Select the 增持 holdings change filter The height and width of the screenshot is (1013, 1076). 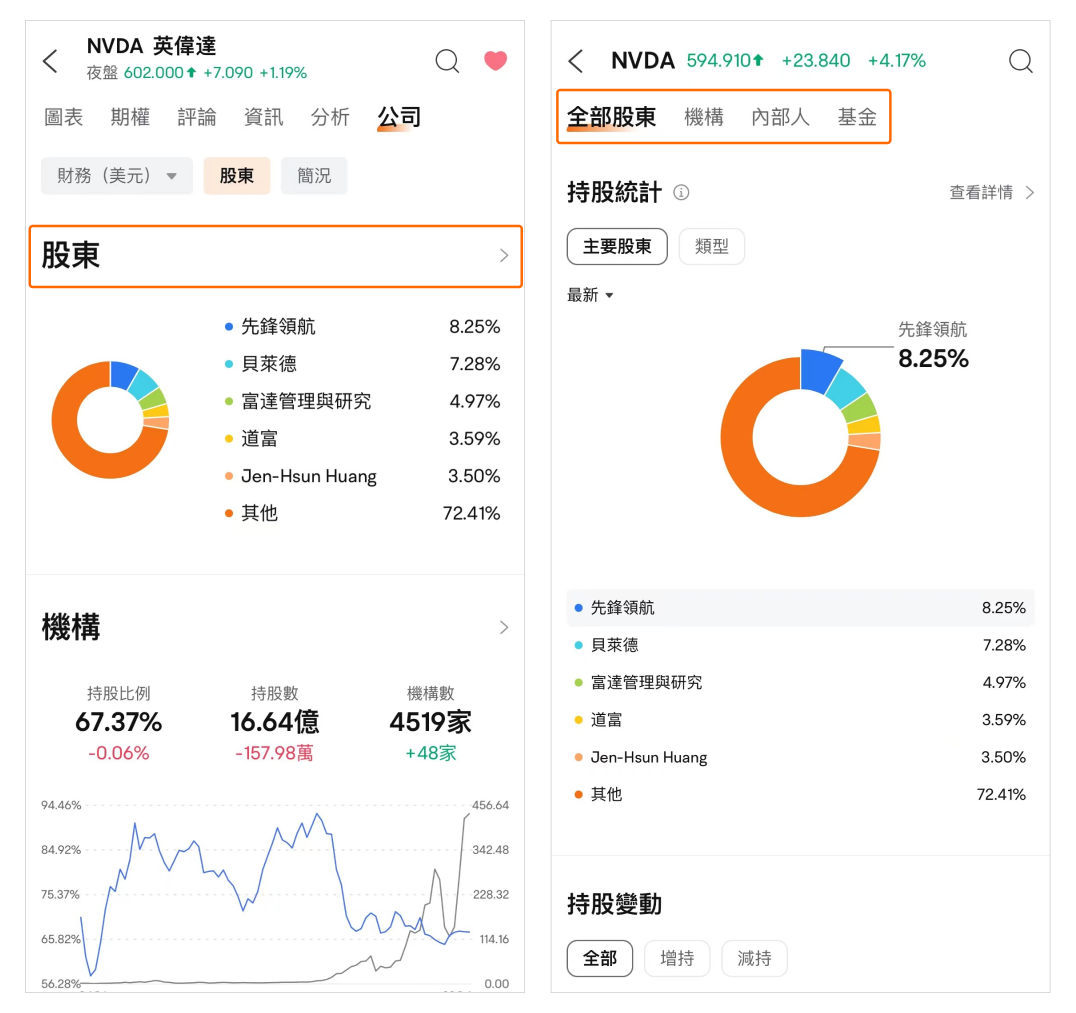(x=677, y=958)
